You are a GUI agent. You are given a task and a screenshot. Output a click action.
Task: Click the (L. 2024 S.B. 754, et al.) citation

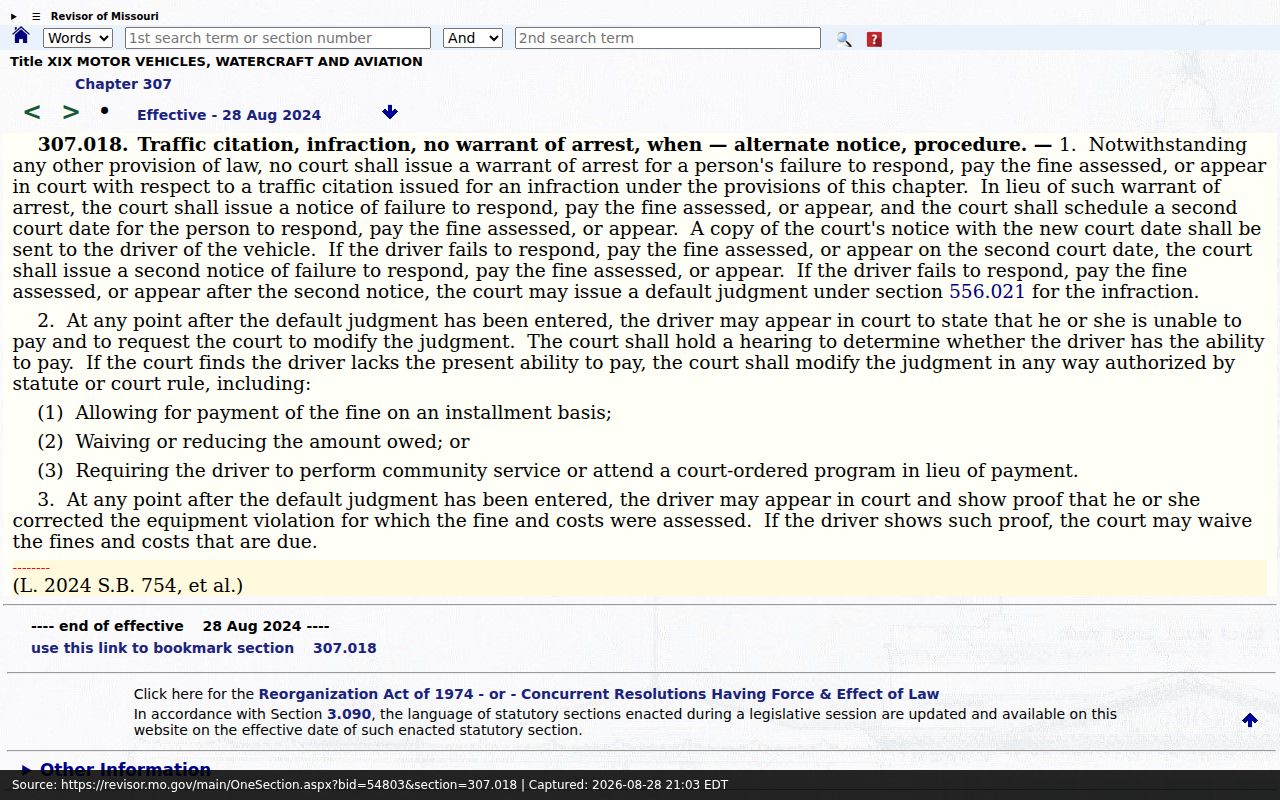coord(128,586)
